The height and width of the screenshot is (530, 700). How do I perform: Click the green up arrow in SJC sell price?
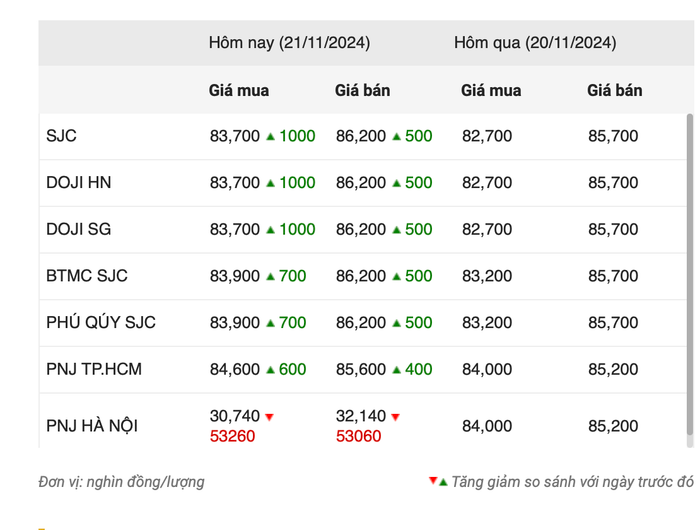[x=396, y=136]
